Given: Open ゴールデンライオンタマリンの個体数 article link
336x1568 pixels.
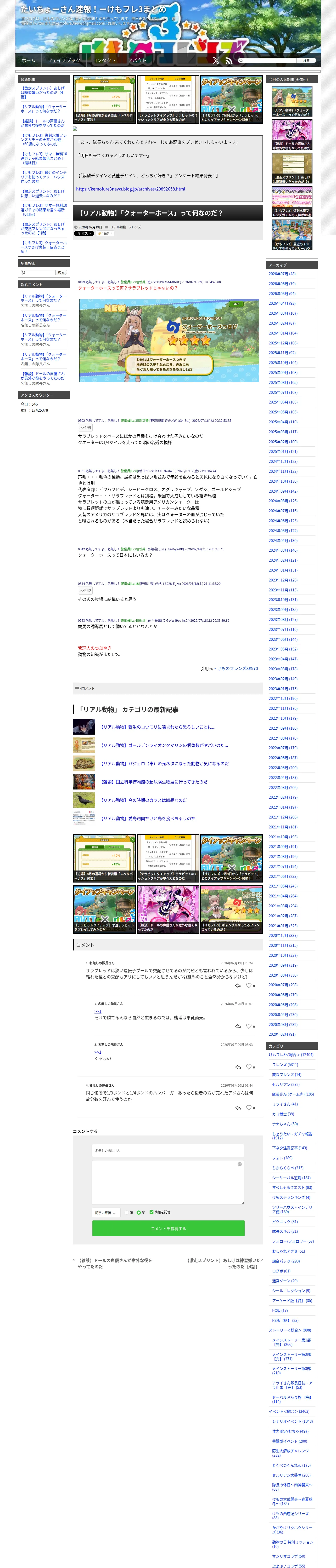Looking at the screenshot, I should click(164, 745).
